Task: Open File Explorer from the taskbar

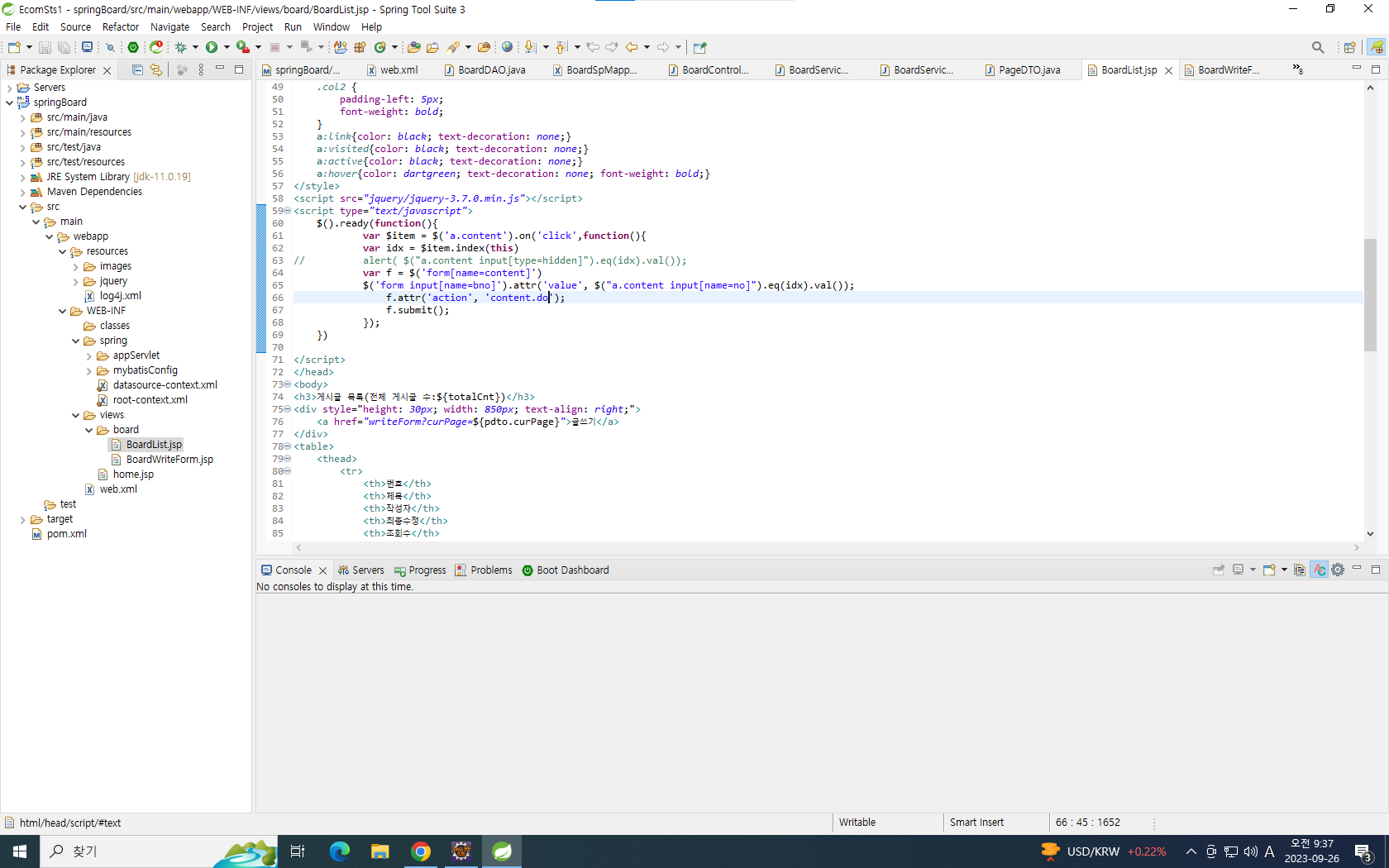Action: pos(380,851)
